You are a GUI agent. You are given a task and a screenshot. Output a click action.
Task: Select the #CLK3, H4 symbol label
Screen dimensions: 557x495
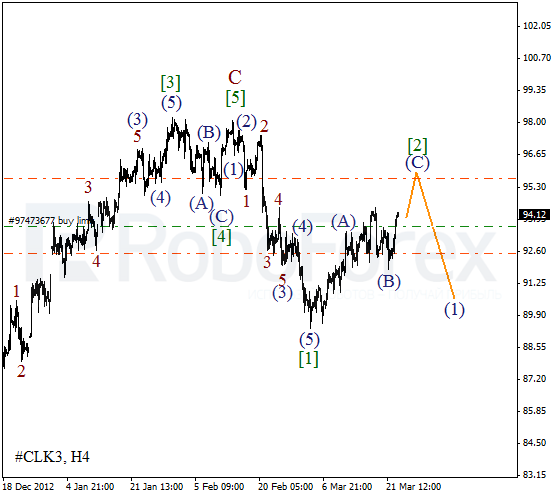point(52,457)
